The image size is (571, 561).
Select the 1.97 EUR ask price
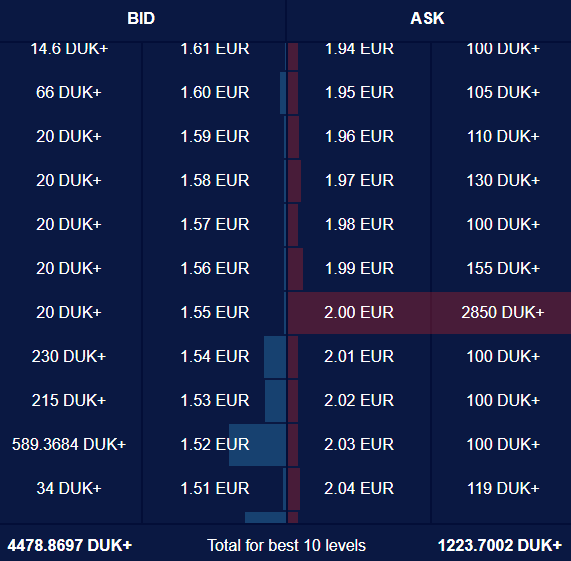pyautogui.click(x=359, y=181)
